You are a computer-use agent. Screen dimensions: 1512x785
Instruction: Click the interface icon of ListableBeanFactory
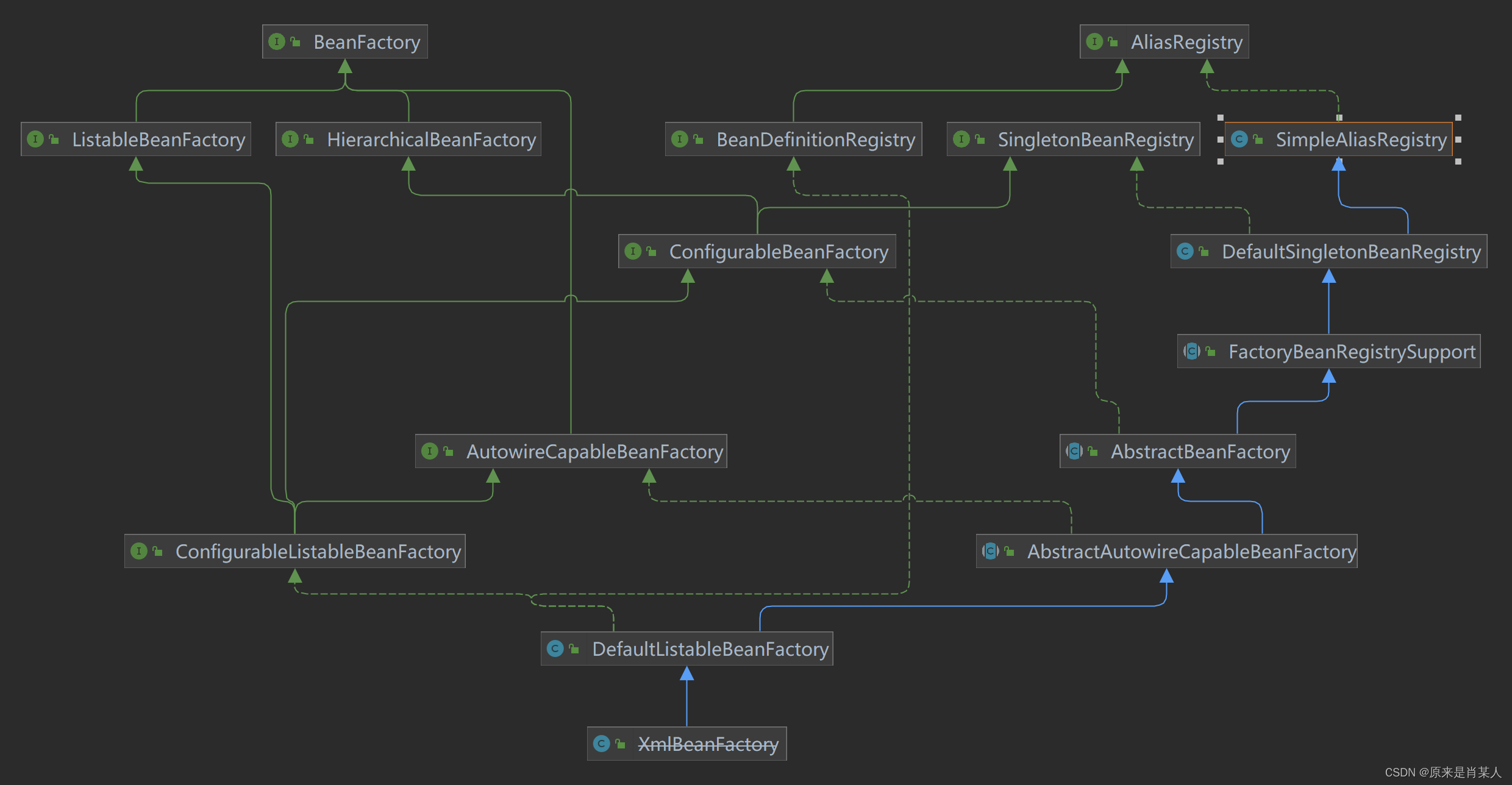[35, 140]
